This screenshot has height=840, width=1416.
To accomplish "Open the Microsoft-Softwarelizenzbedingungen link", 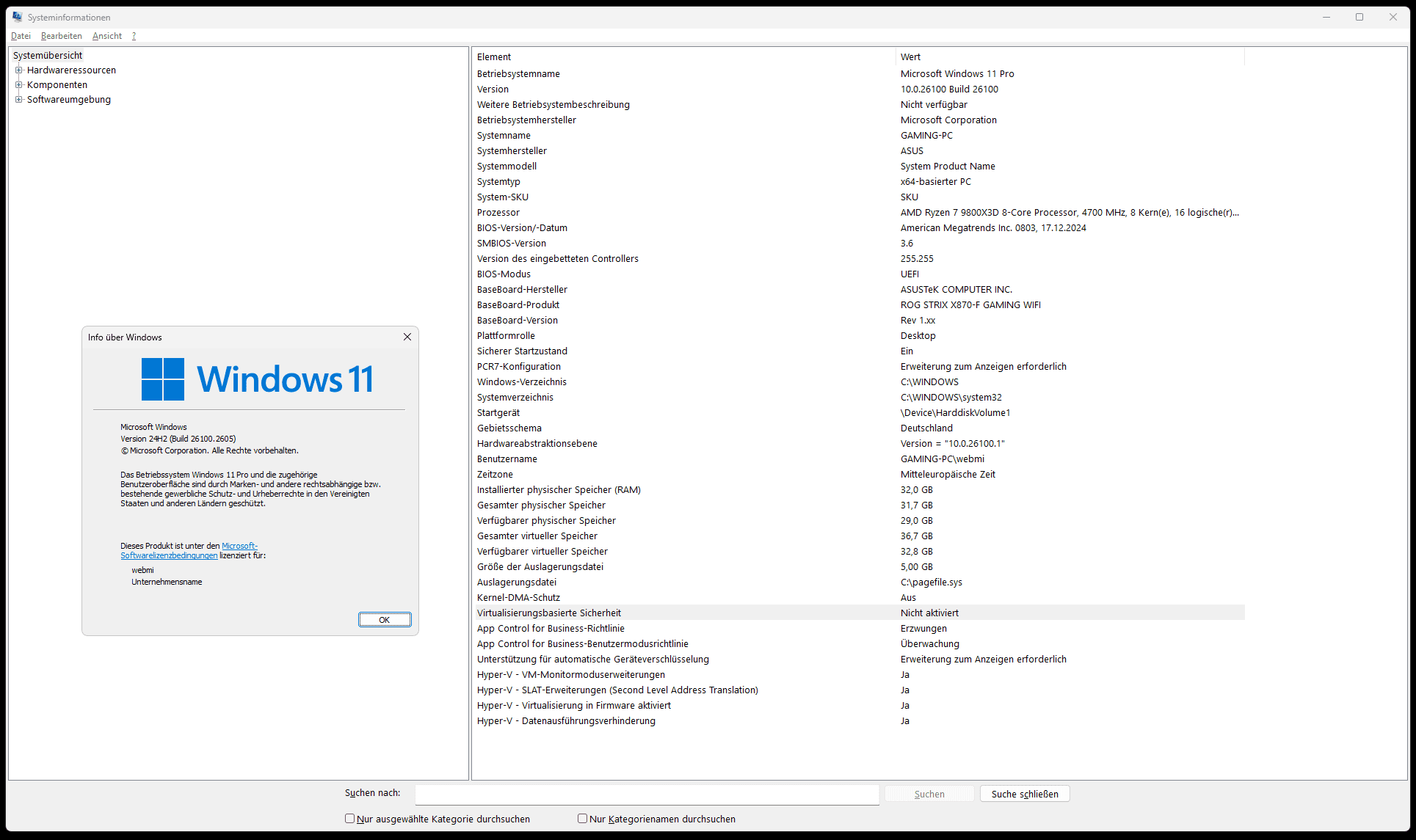I will click(x=169, y=555).
